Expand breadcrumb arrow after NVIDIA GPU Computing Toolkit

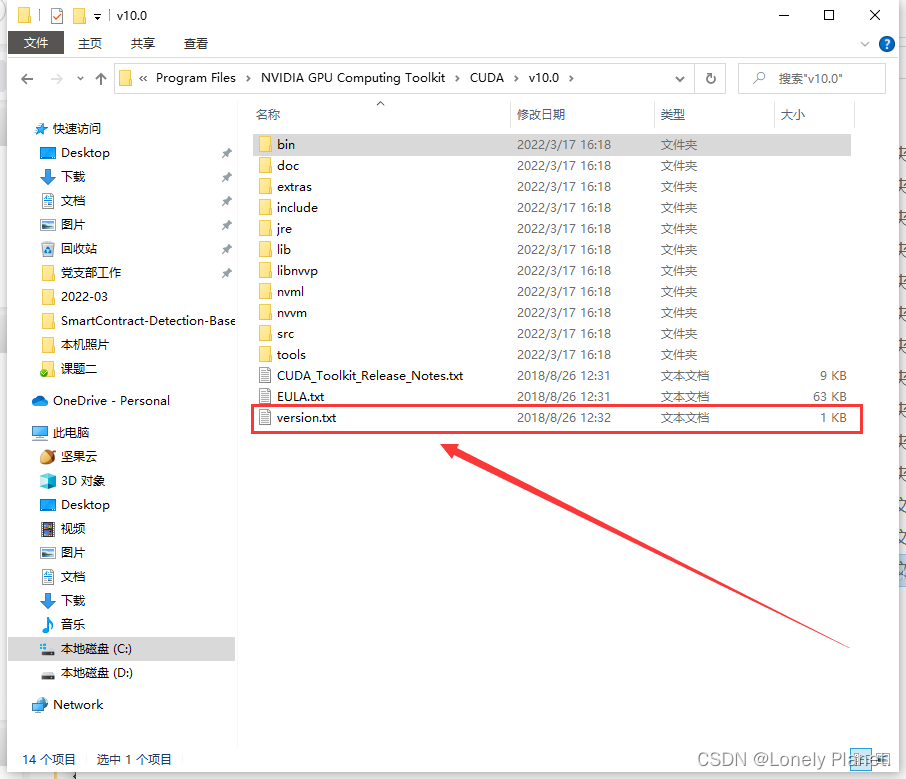(x=457, y=78)
